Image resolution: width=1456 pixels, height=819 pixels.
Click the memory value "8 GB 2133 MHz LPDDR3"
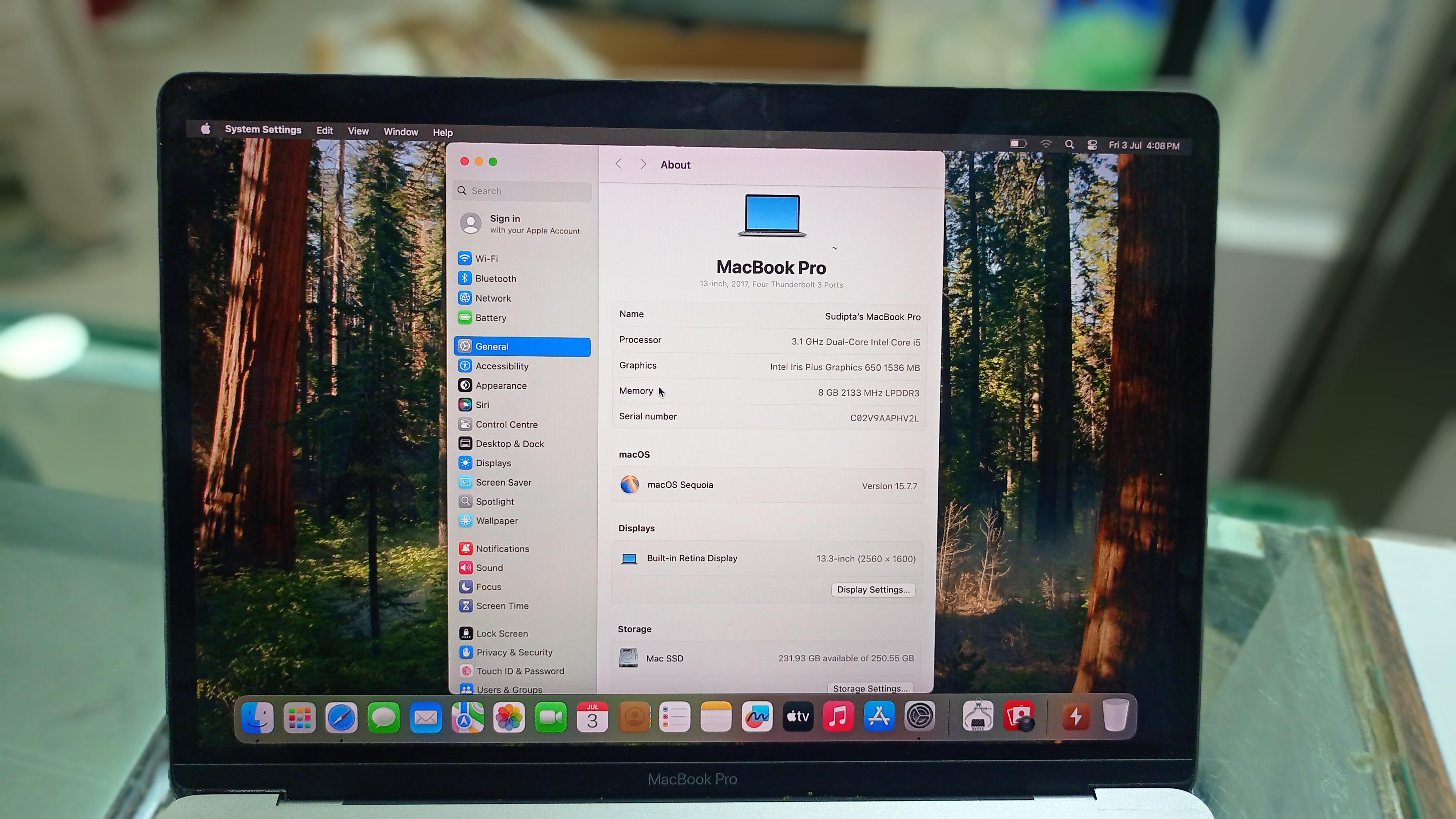coord(869,393)
